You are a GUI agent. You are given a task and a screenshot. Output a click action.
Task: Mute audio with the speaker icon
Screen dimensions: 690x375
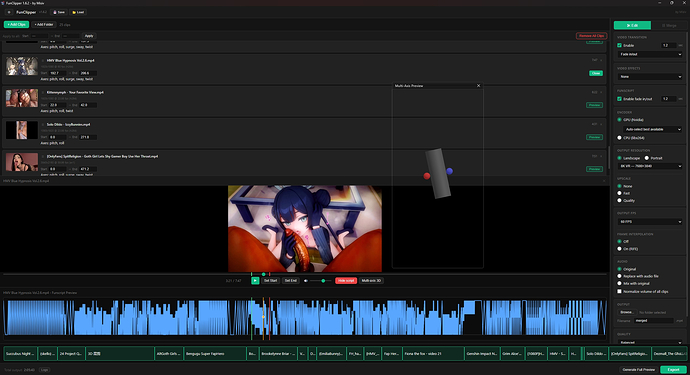(306, 280)
